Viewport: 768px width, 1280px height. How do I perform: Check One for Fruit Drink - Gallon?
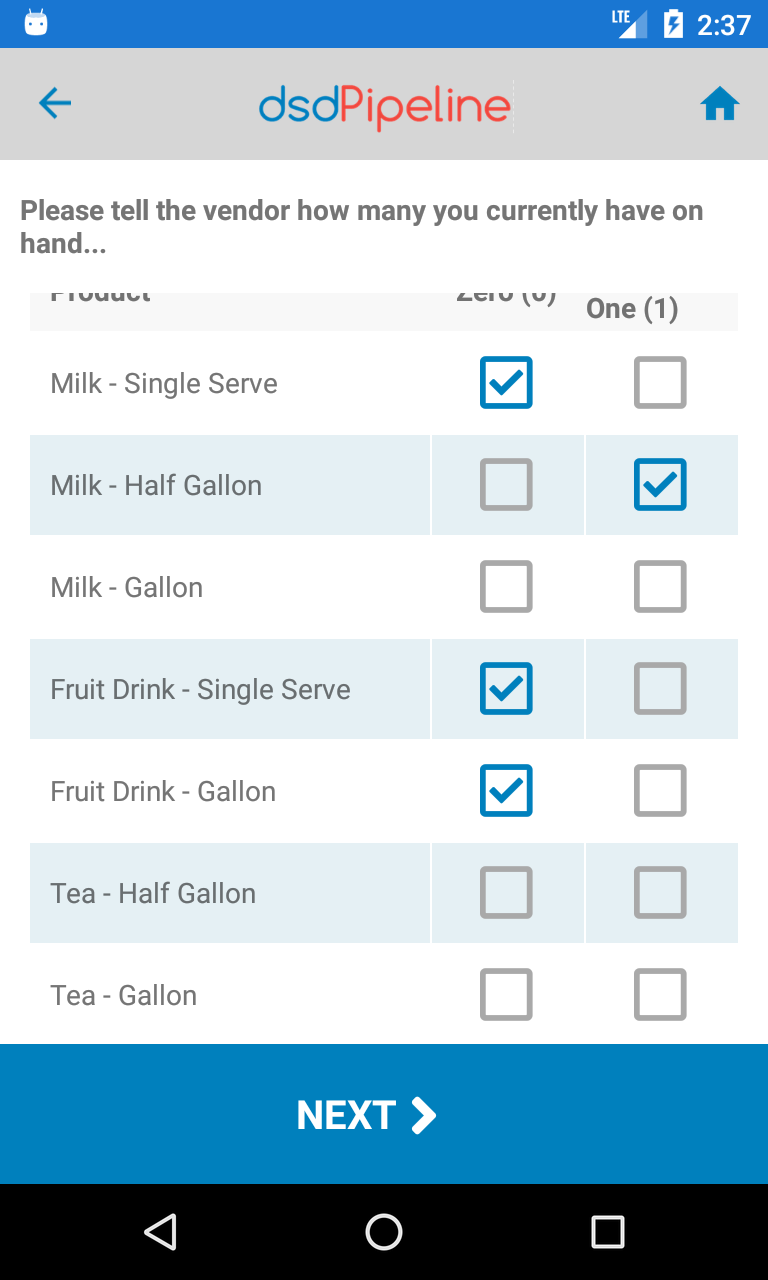660,790
